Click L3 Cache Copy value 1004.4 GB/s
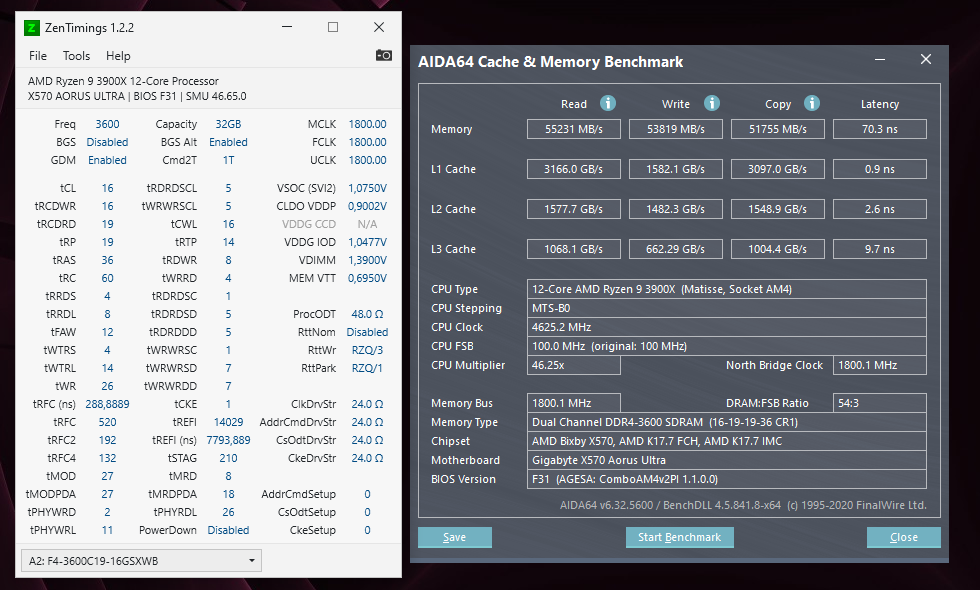The width and height of the screenshot is (980, 590). pyautogui.click(x=778, y=249)
